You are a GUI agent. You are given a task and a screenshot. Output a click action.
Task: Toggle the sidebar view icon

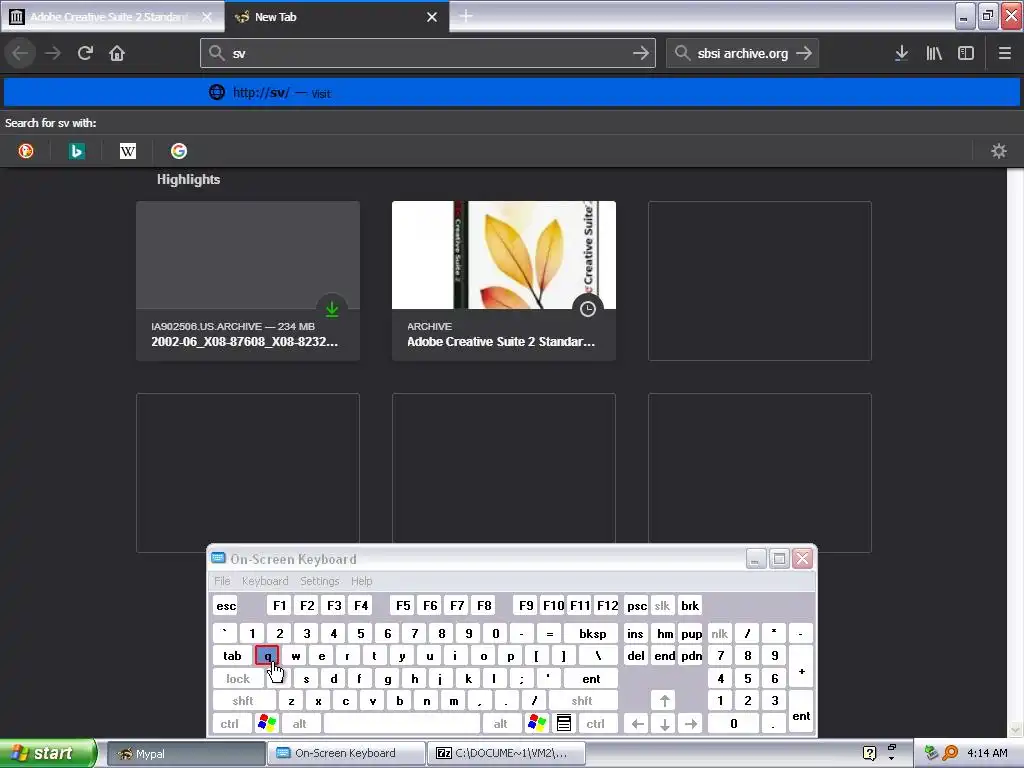coord(966,53)
